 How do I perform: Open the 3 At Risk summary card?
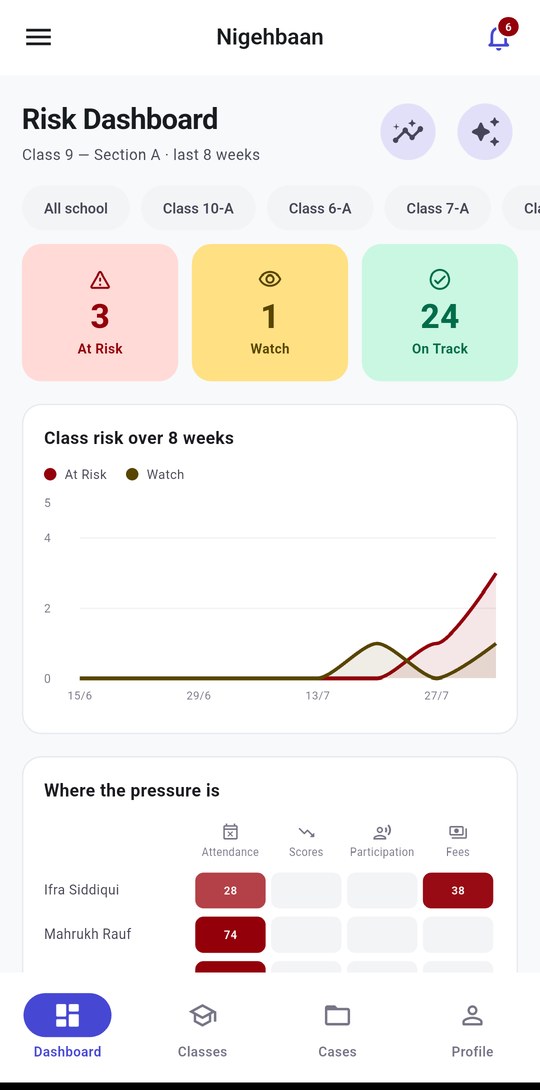[100, 312]
